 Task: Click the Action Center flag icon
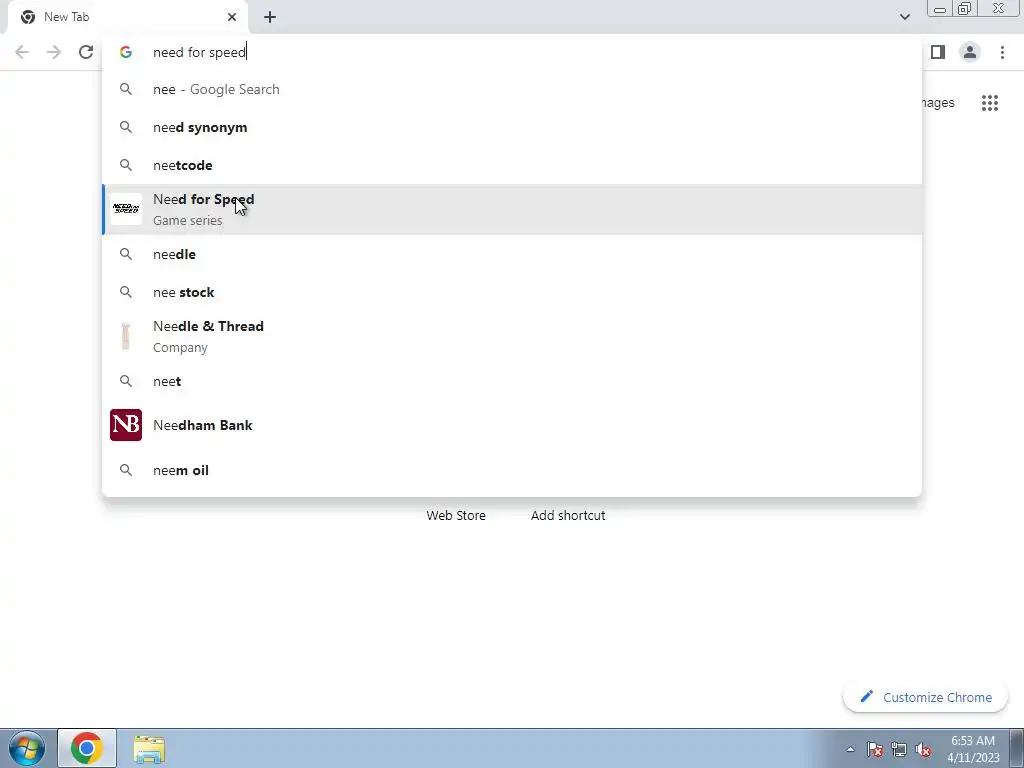tap(875, 749)
